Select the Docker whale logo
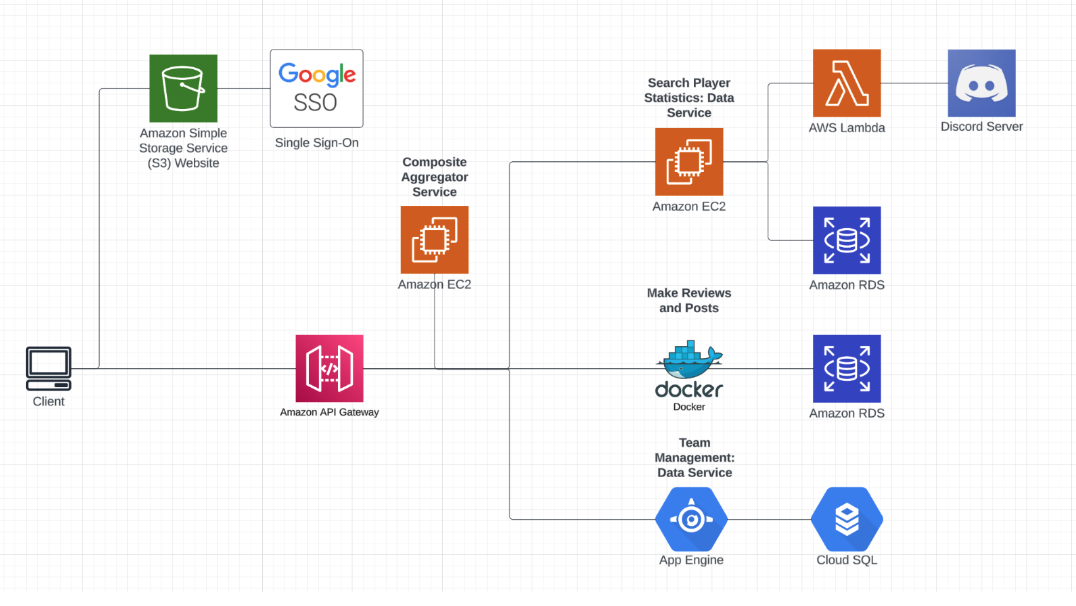 click(689, 369)
